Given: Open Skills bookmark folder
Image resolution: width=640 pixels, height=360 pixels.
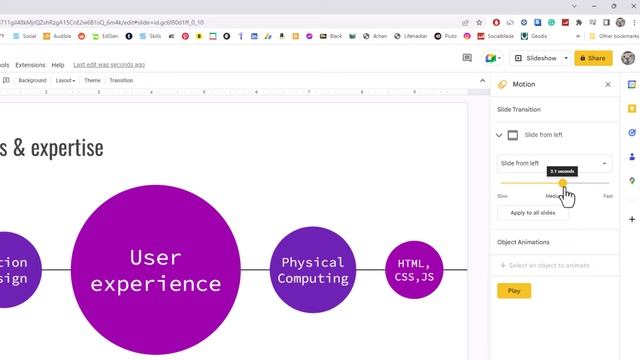Looking at the screenshot, I should 150,36.
